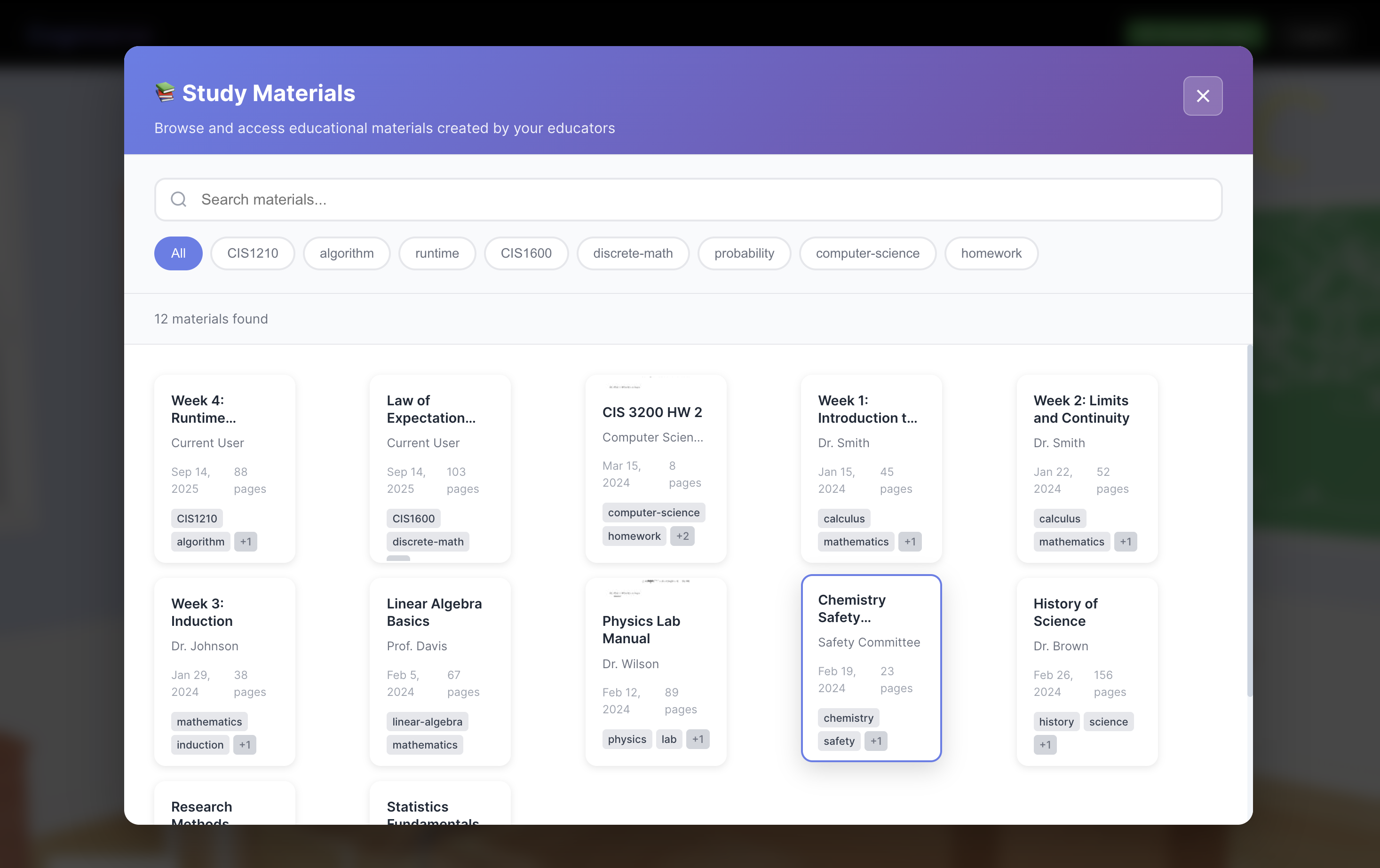The height and width of the screenshot is (868, 1380).
Task: Close the Study Materials dialog
Action: click(x=1202, y=95)
